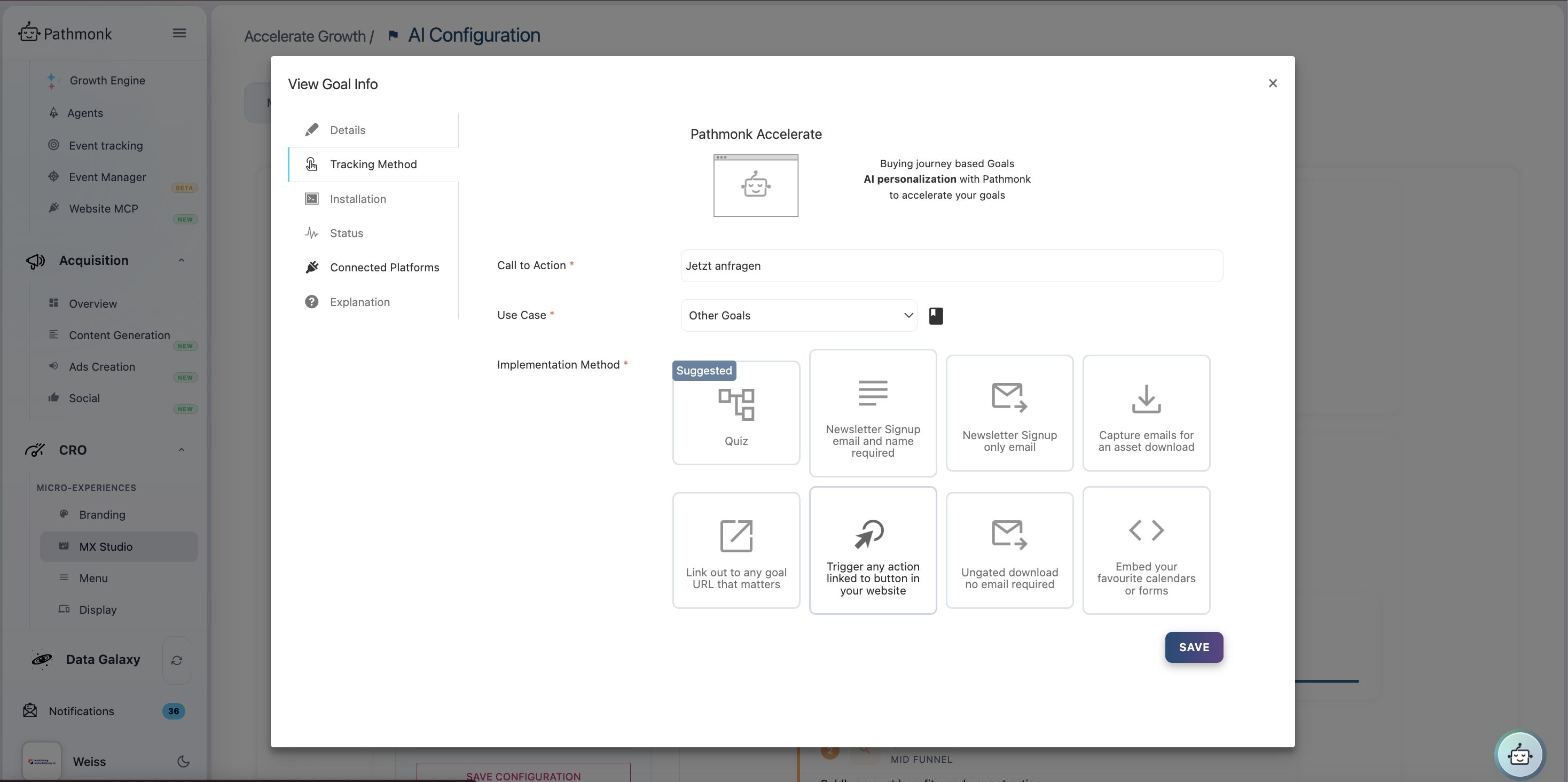Click the Status pulse icon
The height and width of the screenshot is (782, 1568).
point(312,233)
